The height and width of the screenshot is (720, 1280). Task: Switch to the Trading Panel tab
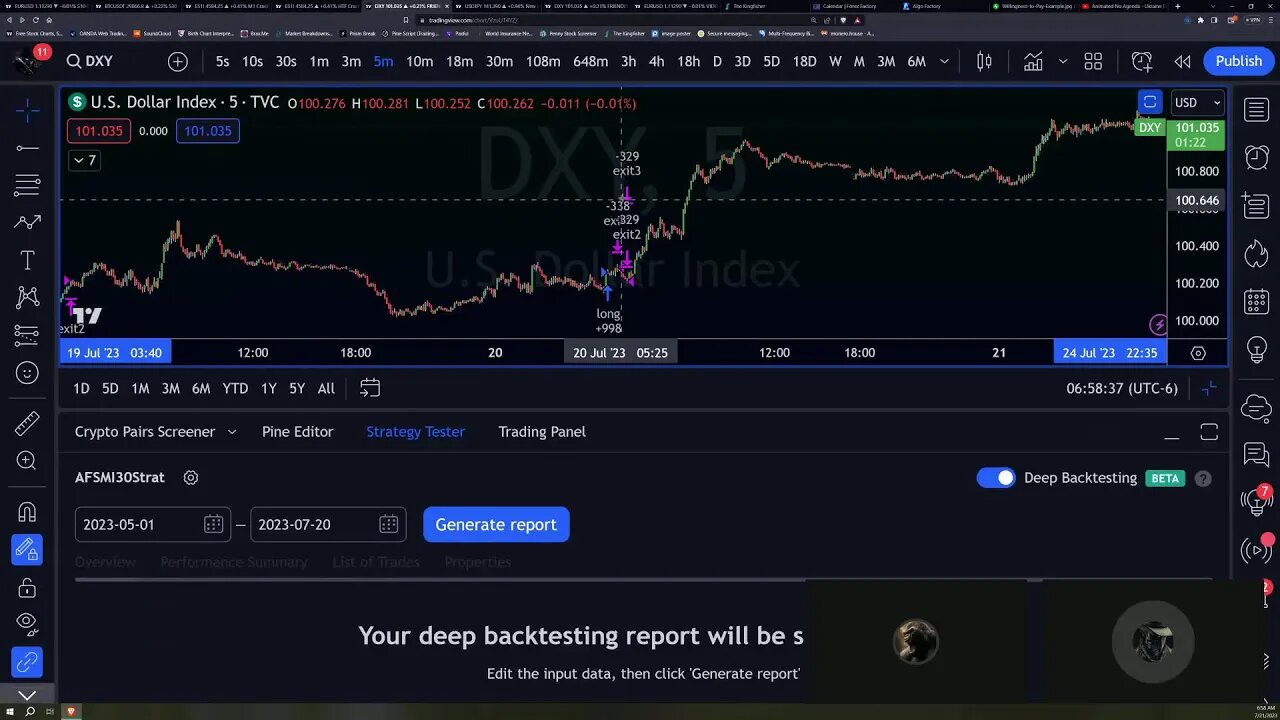pyautogui.click(x=542, y=432)
